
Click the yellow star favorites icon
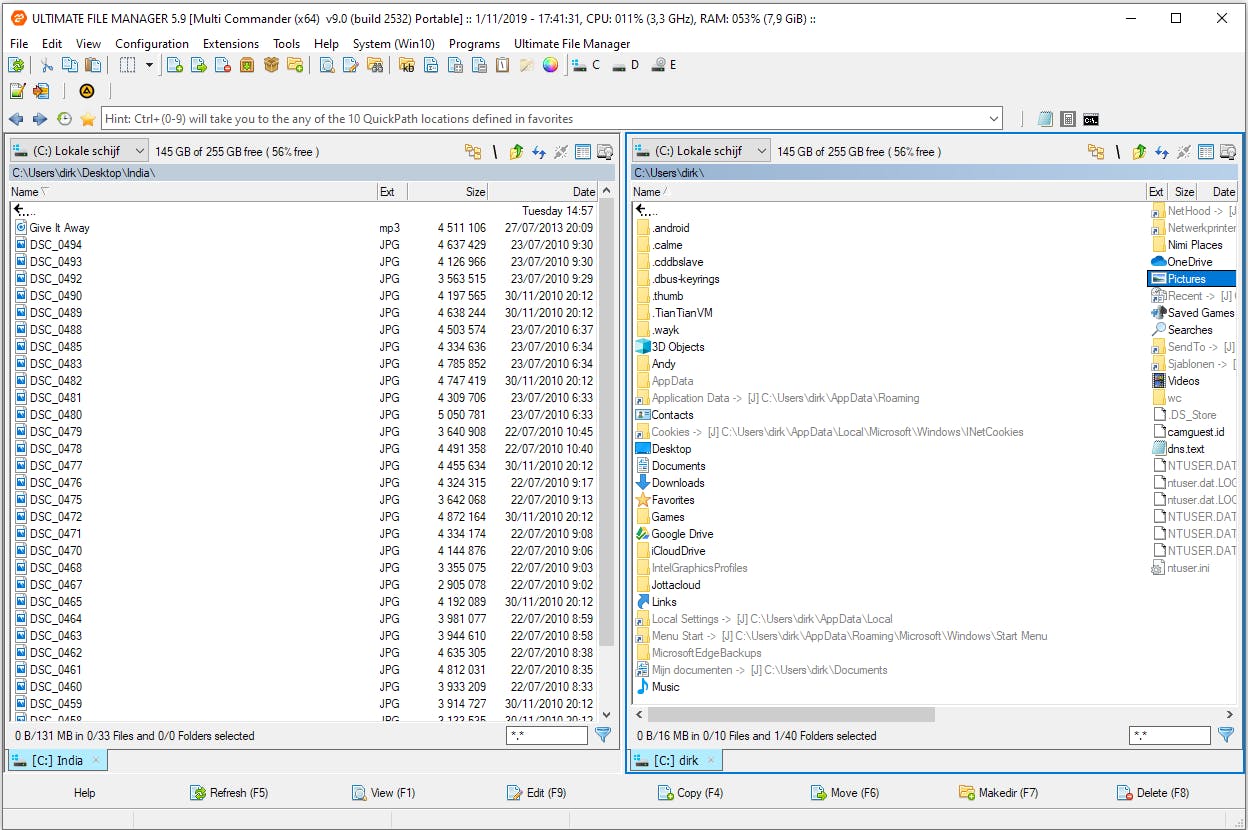point(88,119)
